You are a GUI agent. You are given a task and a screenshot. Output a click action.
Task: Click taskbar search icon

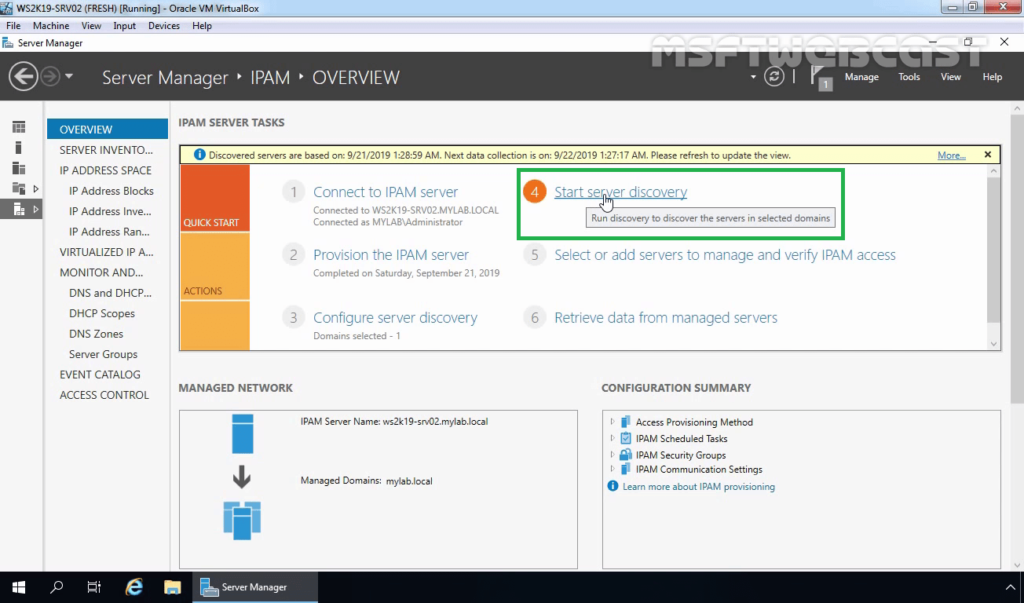pos(56,587)
